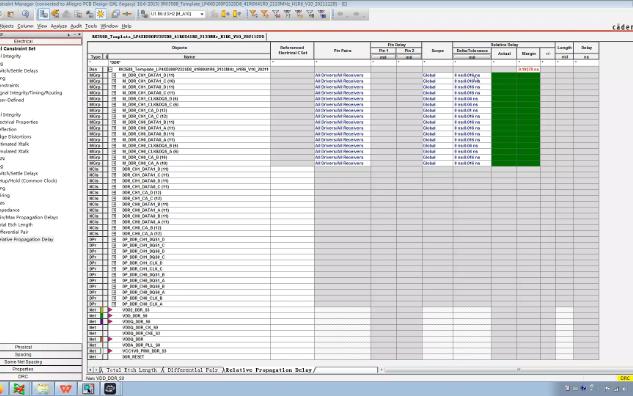Click the WPS Office icon in the taskbar

click(66, 388)
